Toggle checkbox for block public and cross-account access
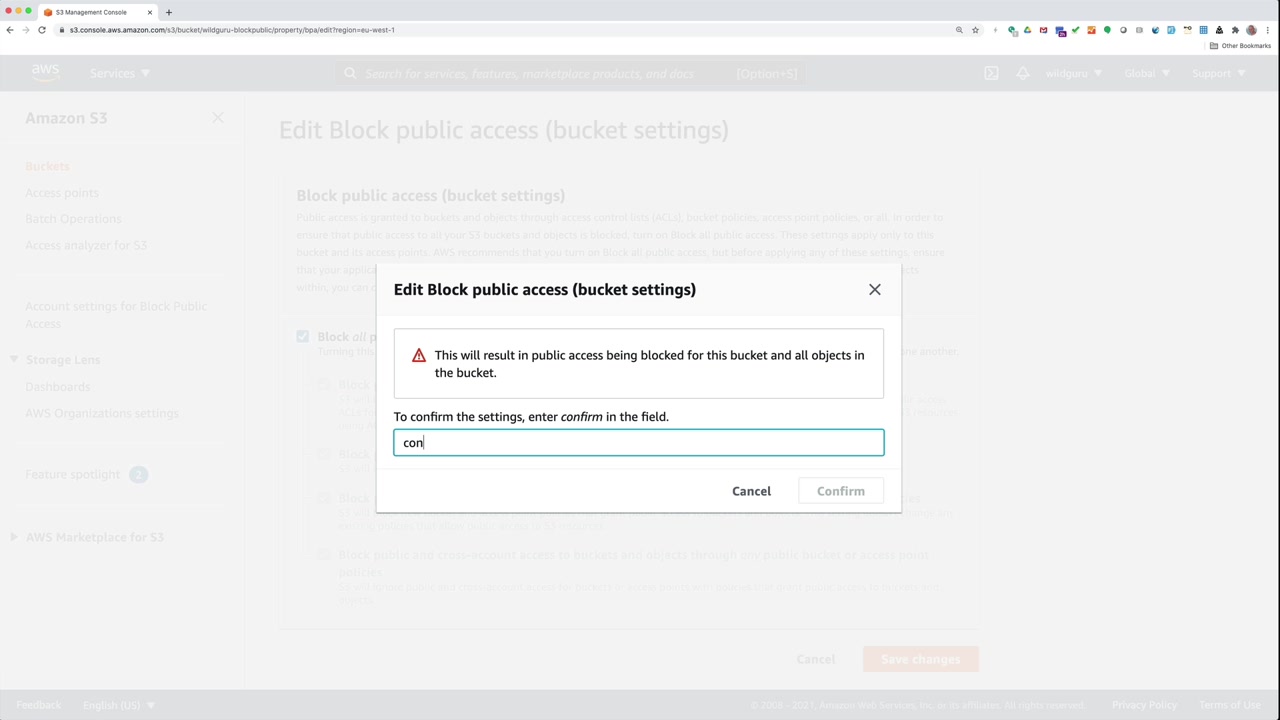This screenshot has height=720, width=1280. [324, 555]
